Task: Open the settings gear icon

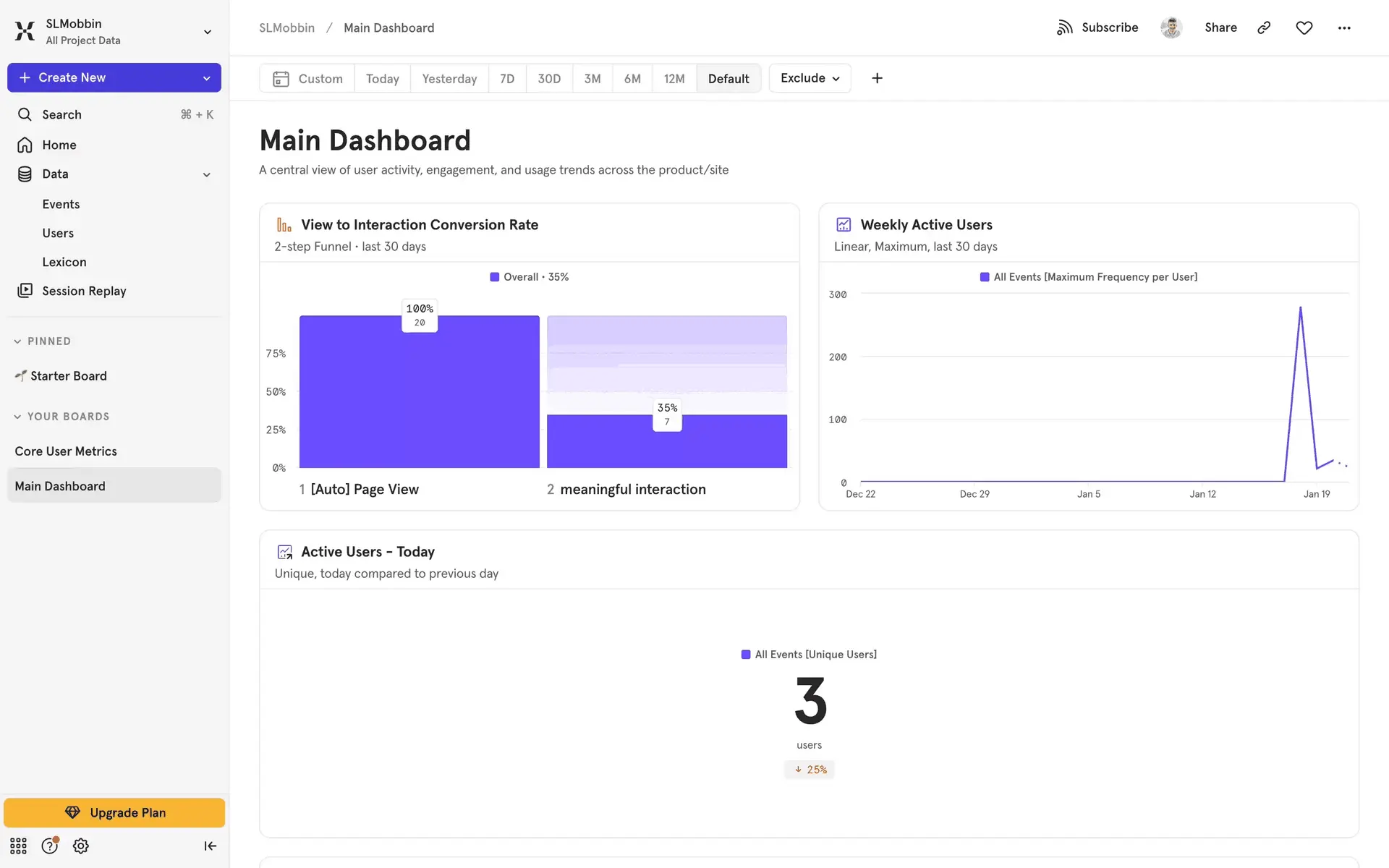Action: [x=80, y=846]
